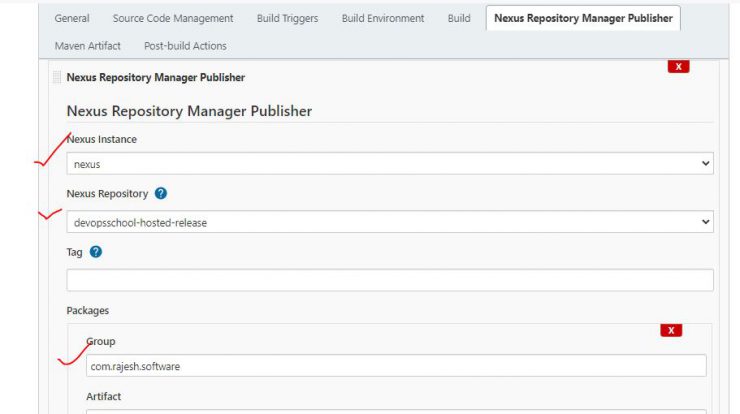Remove the Nexus Repository Manager Publisher step
This screenshot has height=414, width=740.
(678, 67)
